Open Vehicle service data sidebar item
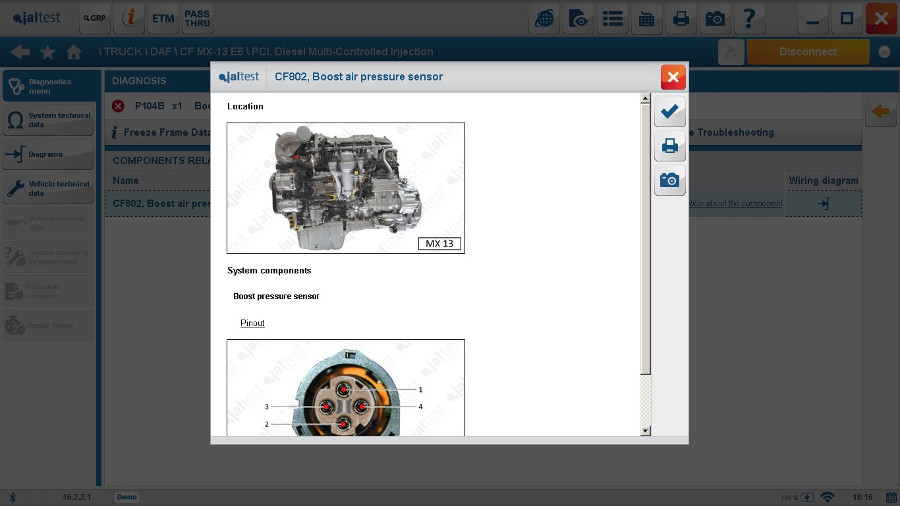 pyautogui.click(x=49, y=223)
